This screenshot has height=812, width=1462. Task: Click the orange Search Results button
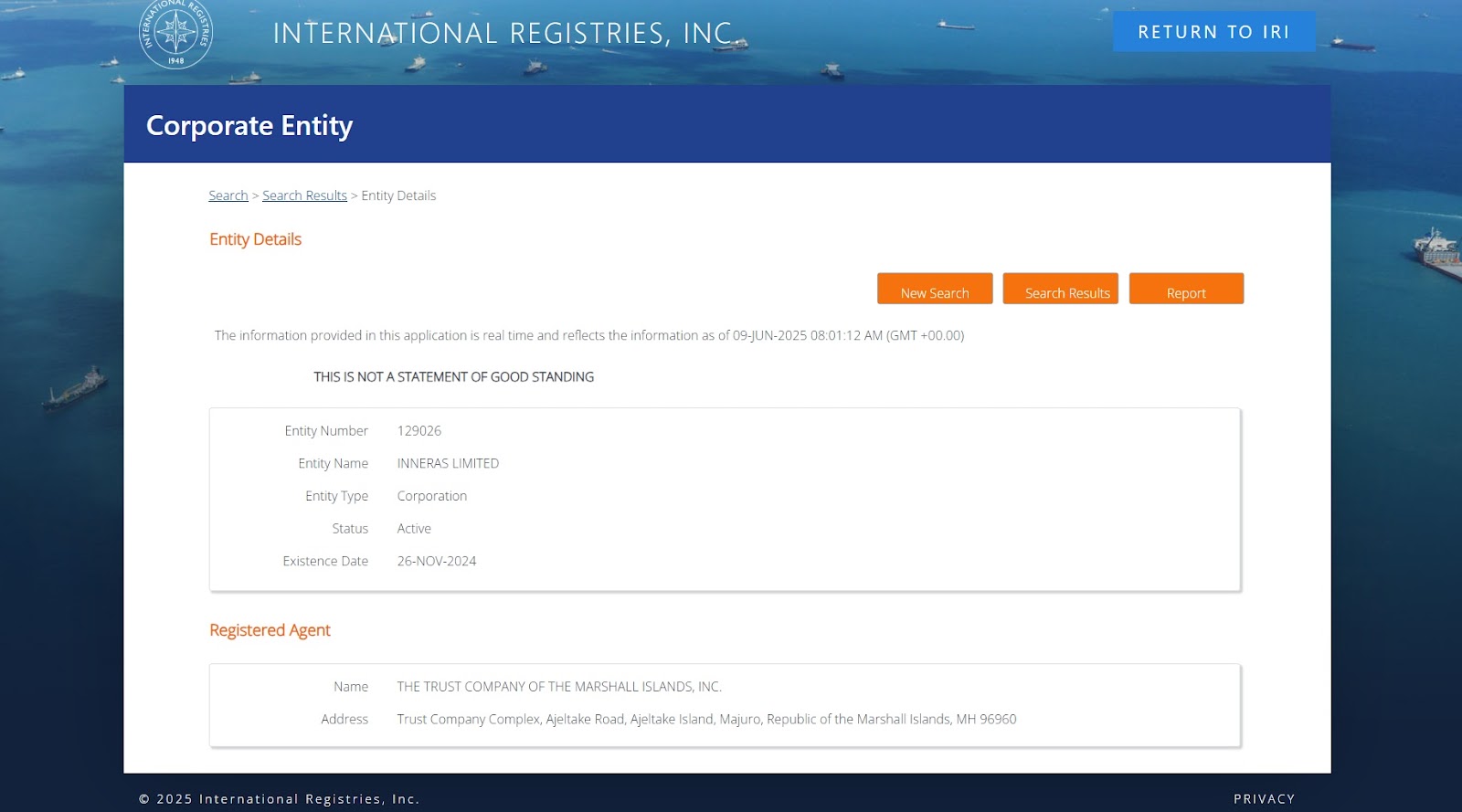click(x=1060, y=289)
